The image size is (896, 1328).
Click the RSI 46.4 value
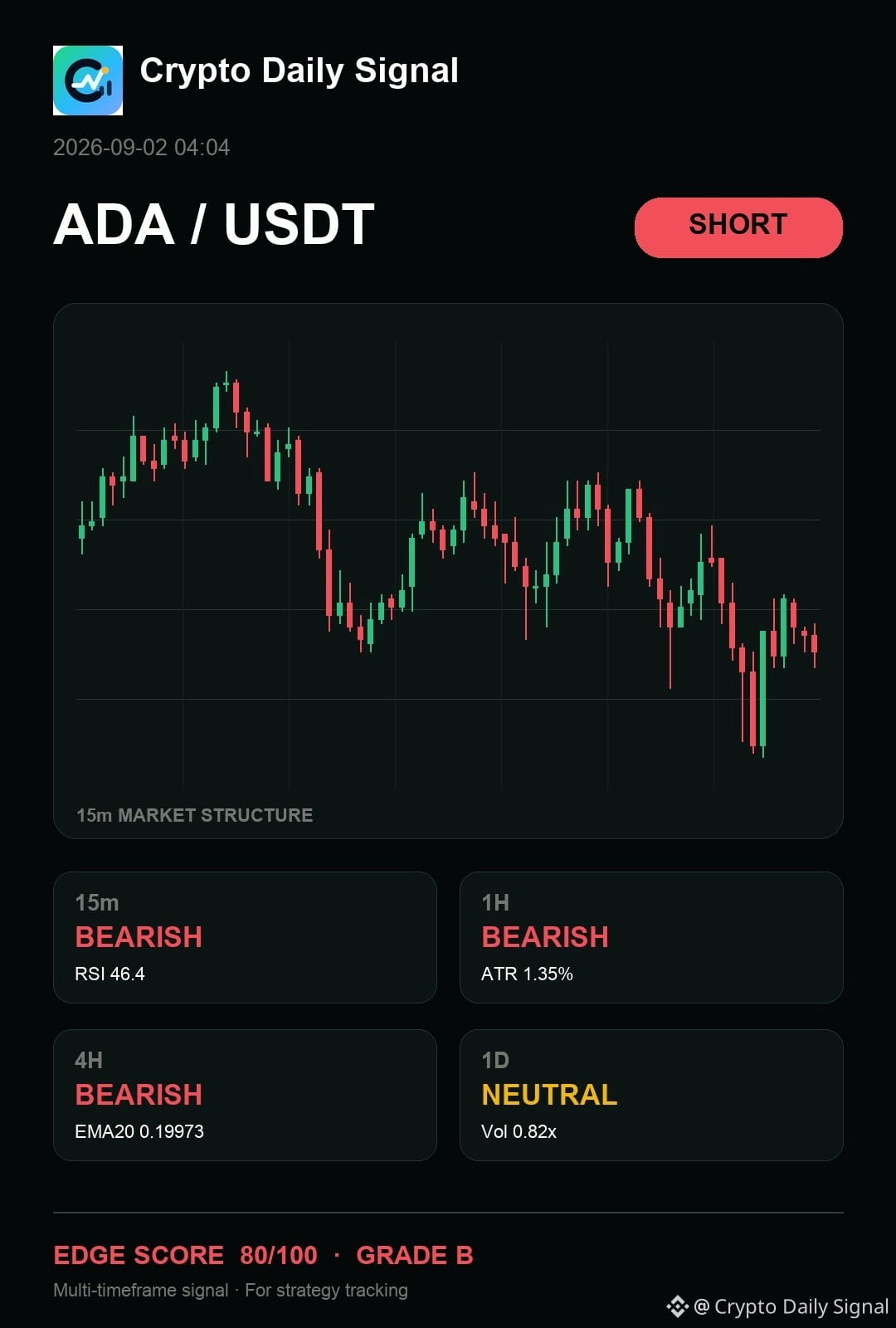coord(110,974)
